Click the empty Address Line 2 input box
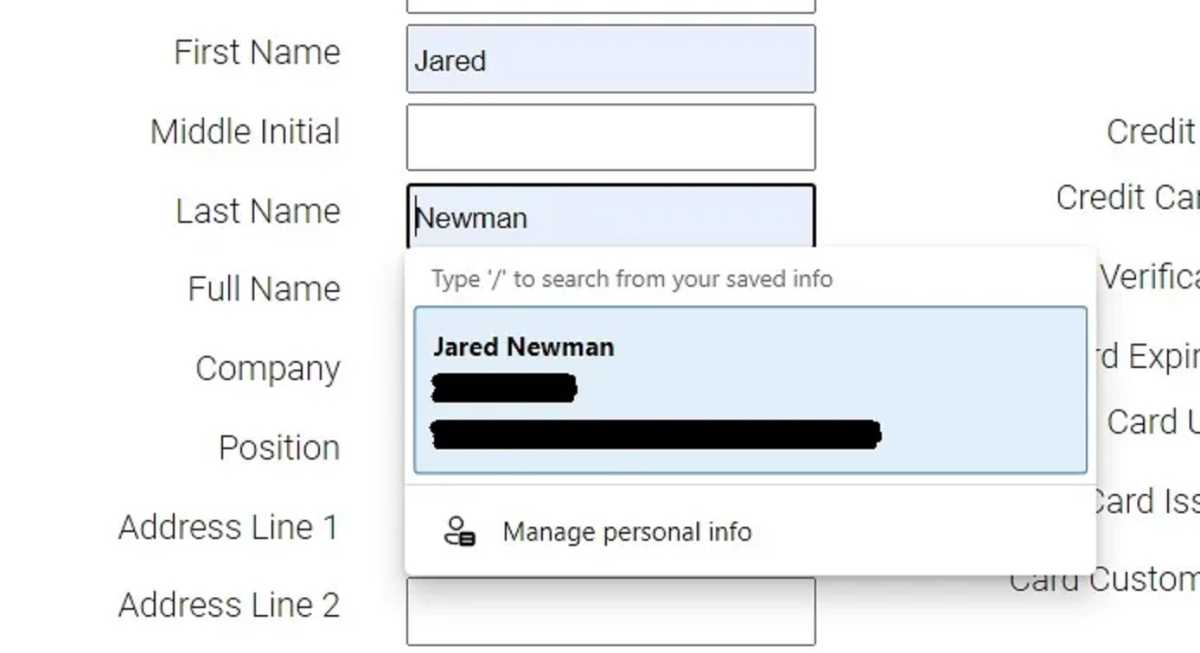 (x=611, y=611)
